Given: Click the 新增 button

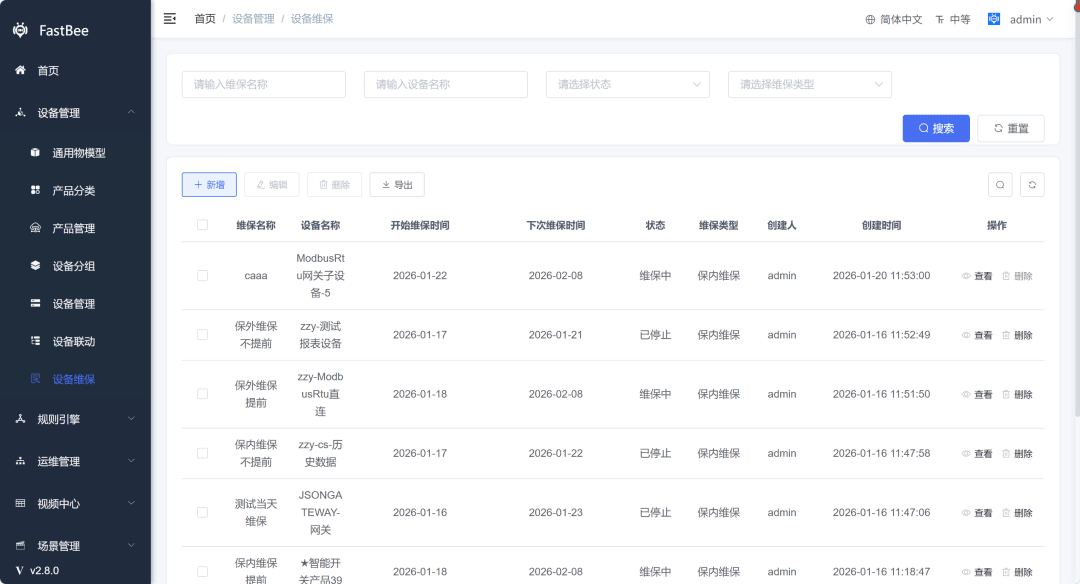Looking at the screenshot, I should [x=209, y=185].
